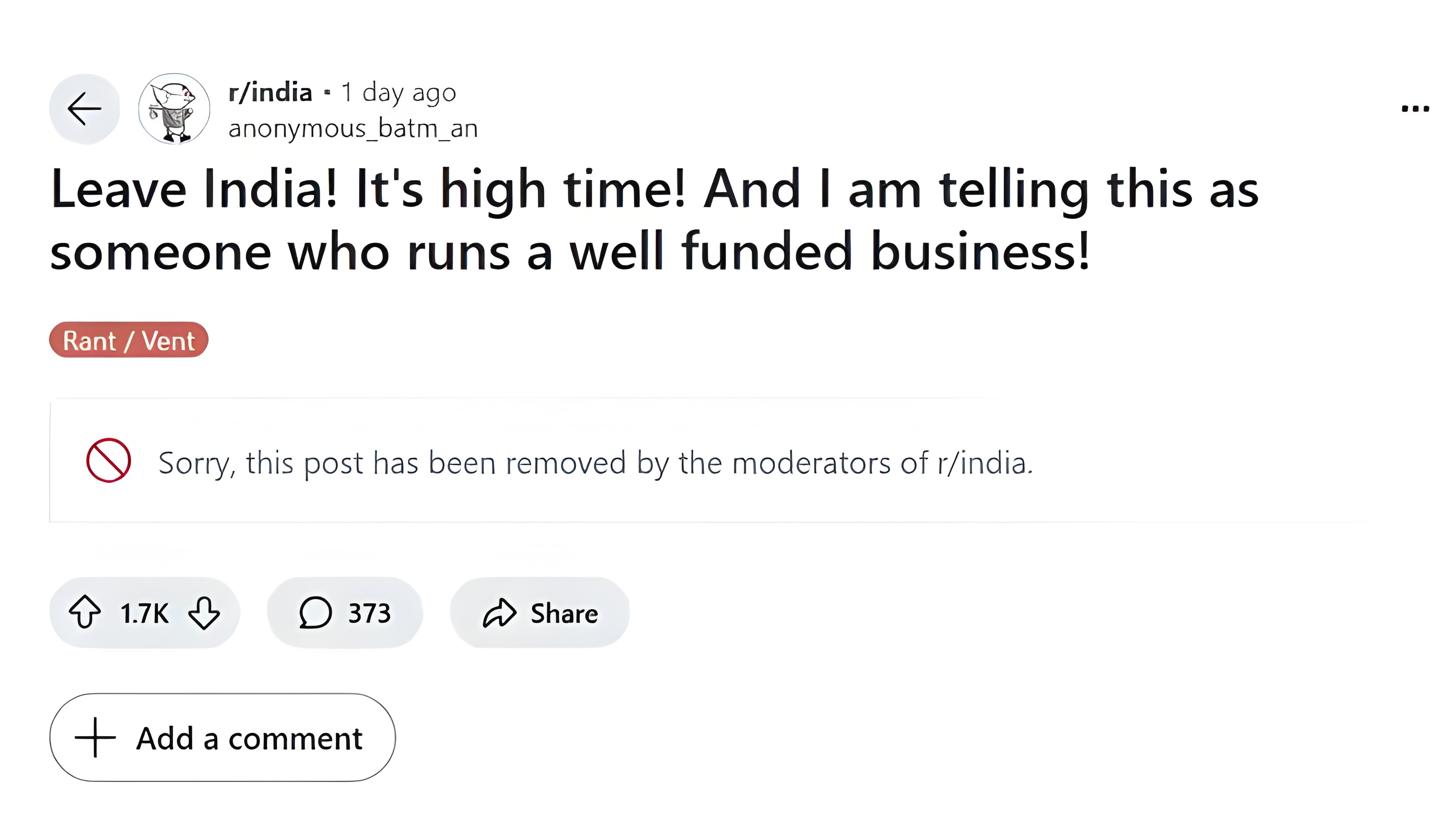Click the post title starting 'Leave India!'

point(654,219)
